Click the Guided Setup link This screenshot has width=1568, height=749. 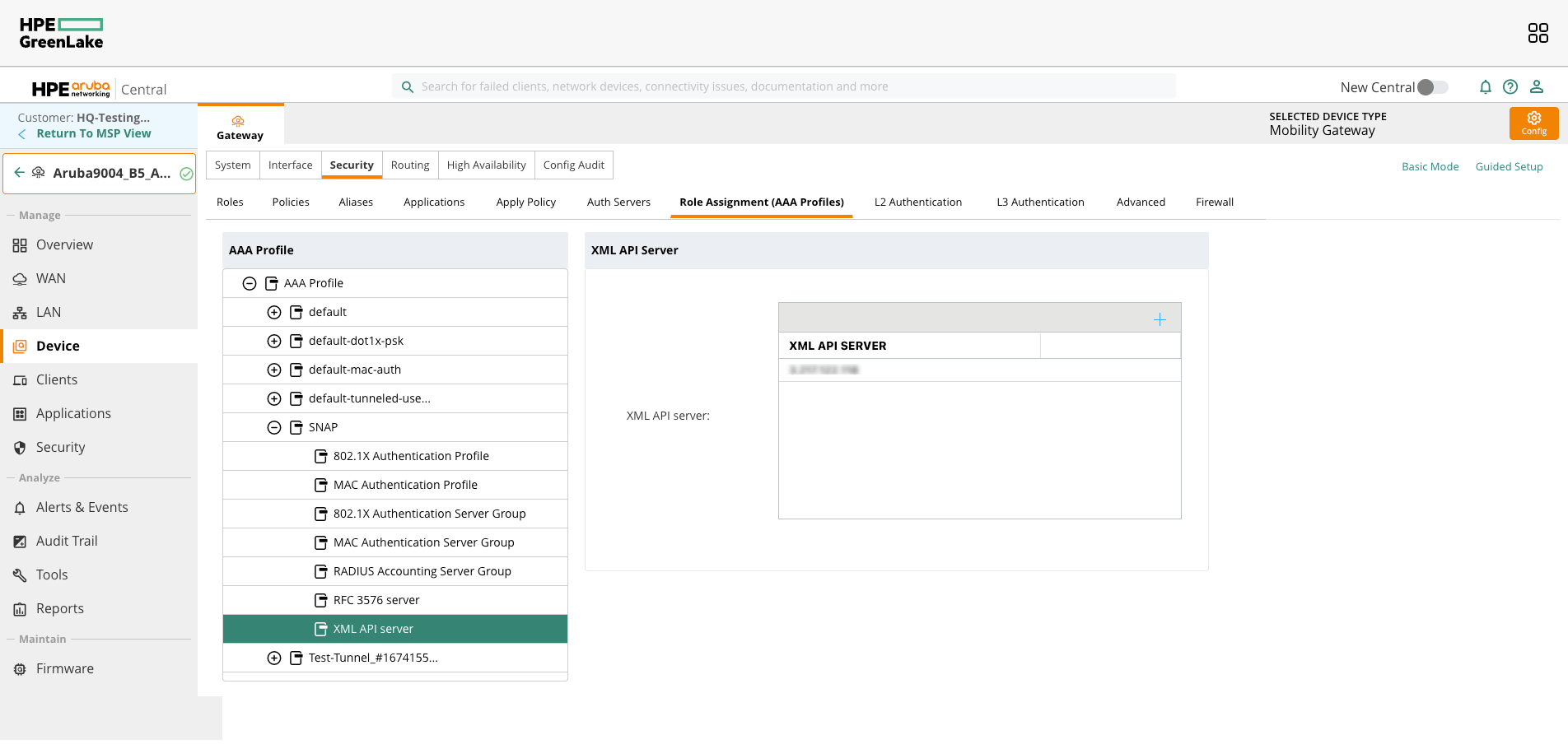coord(1509,167)
